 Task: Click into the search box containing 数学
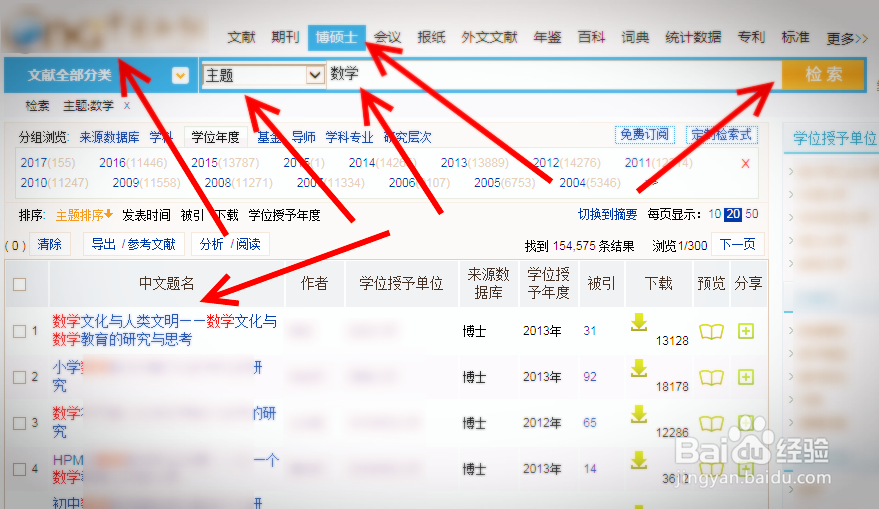coord(554,74)
